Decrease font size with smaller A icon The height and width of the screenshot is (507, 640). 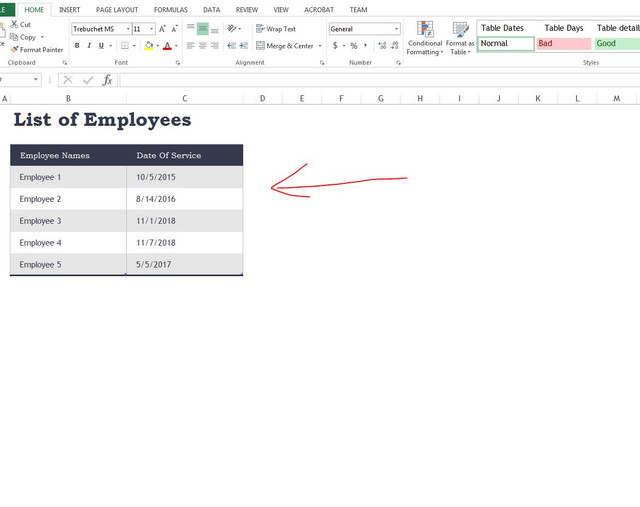click(174, 29)
